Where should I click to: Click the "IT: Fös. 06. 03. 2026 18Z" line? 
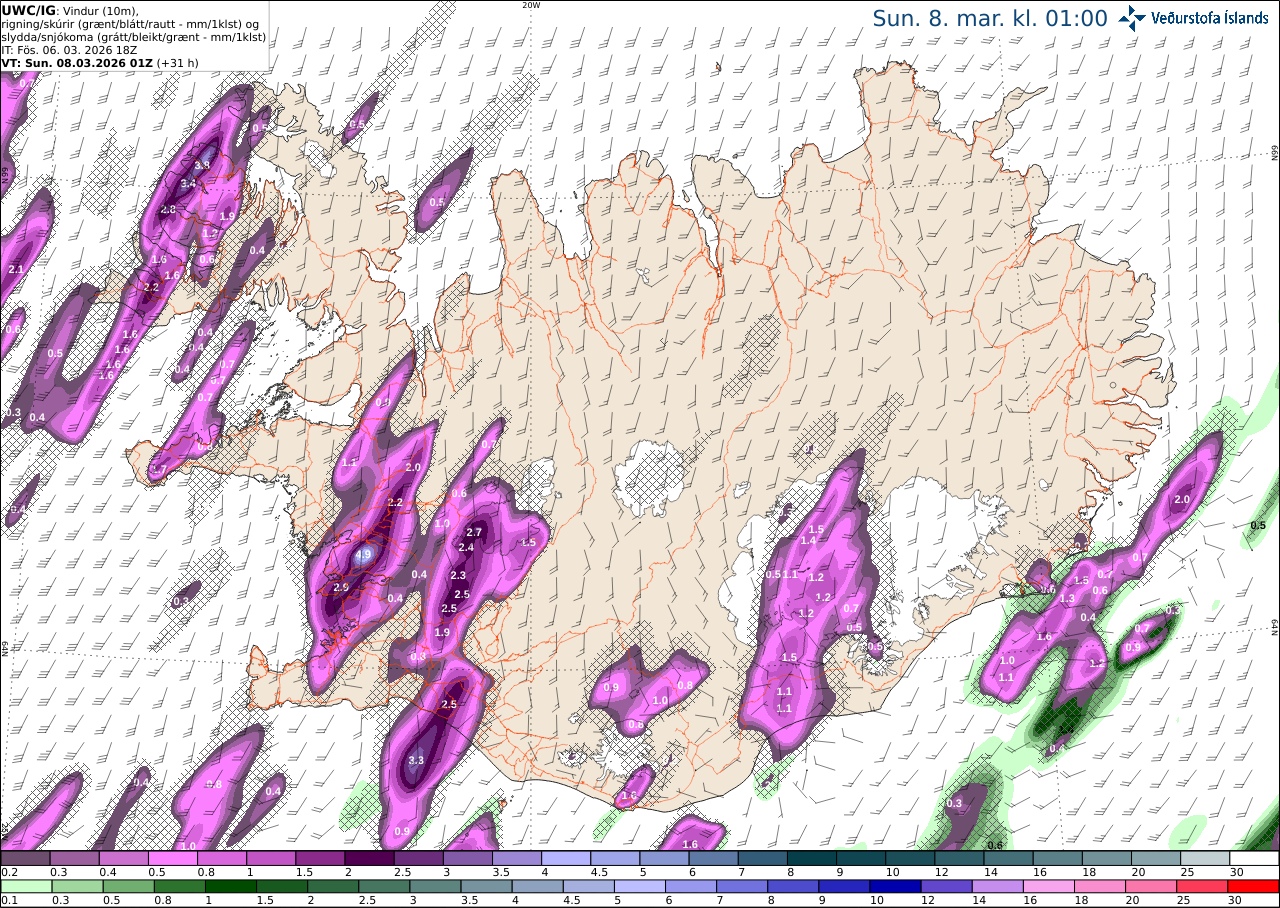click(x=67, y=49)
